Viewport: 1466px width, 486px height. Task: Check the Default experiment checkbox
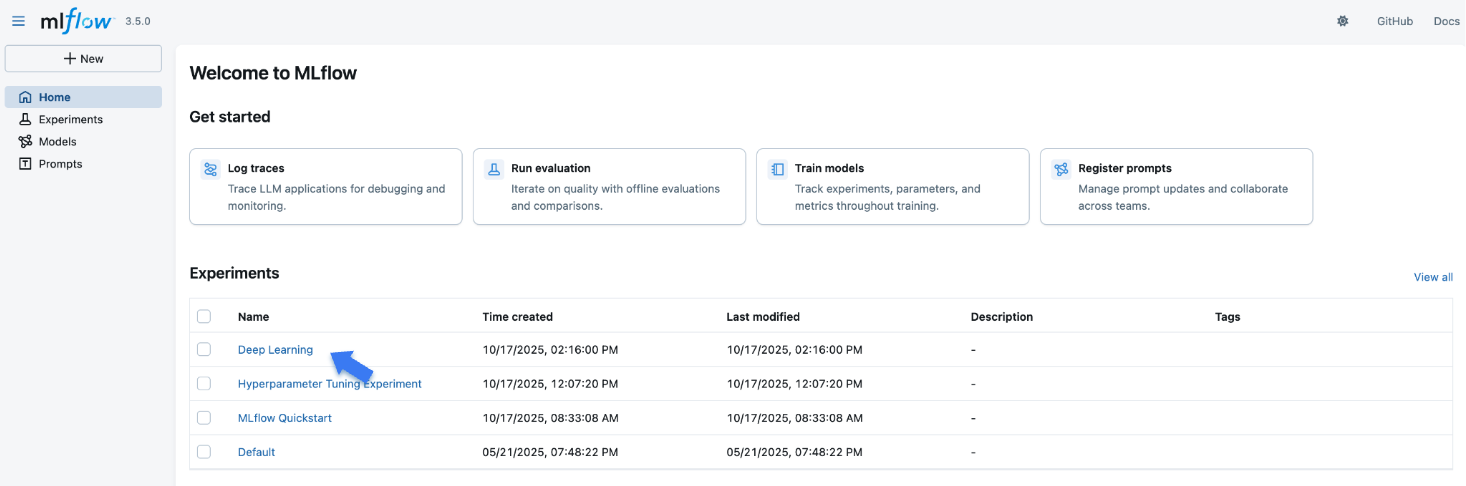[204, 451]
